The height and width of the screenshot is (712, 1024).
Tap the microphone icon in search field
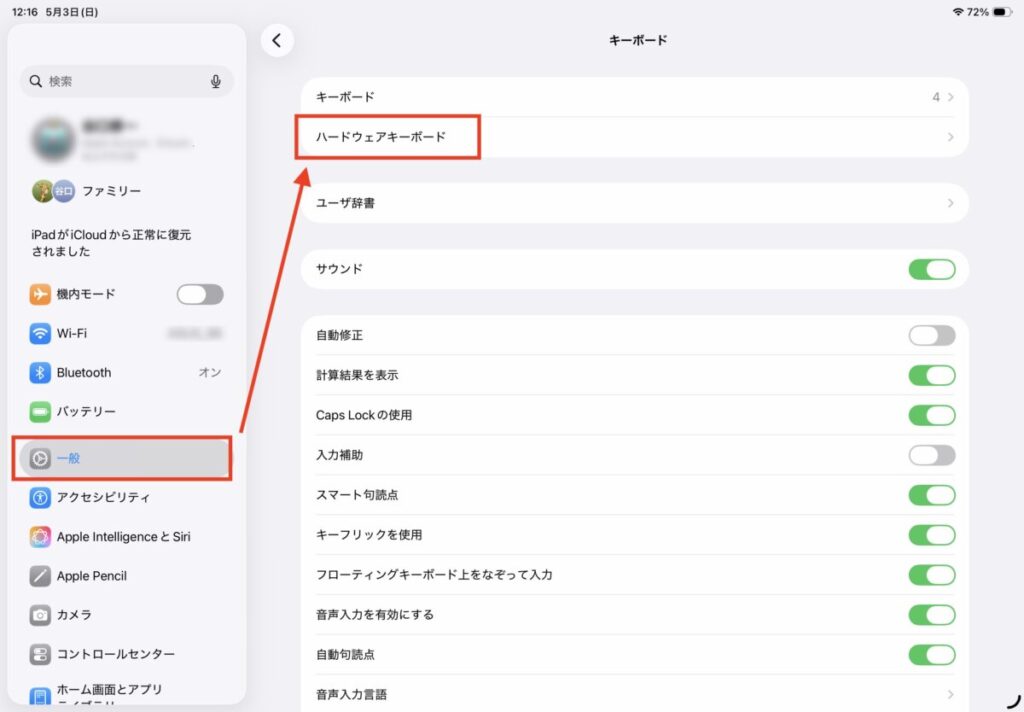216,81
